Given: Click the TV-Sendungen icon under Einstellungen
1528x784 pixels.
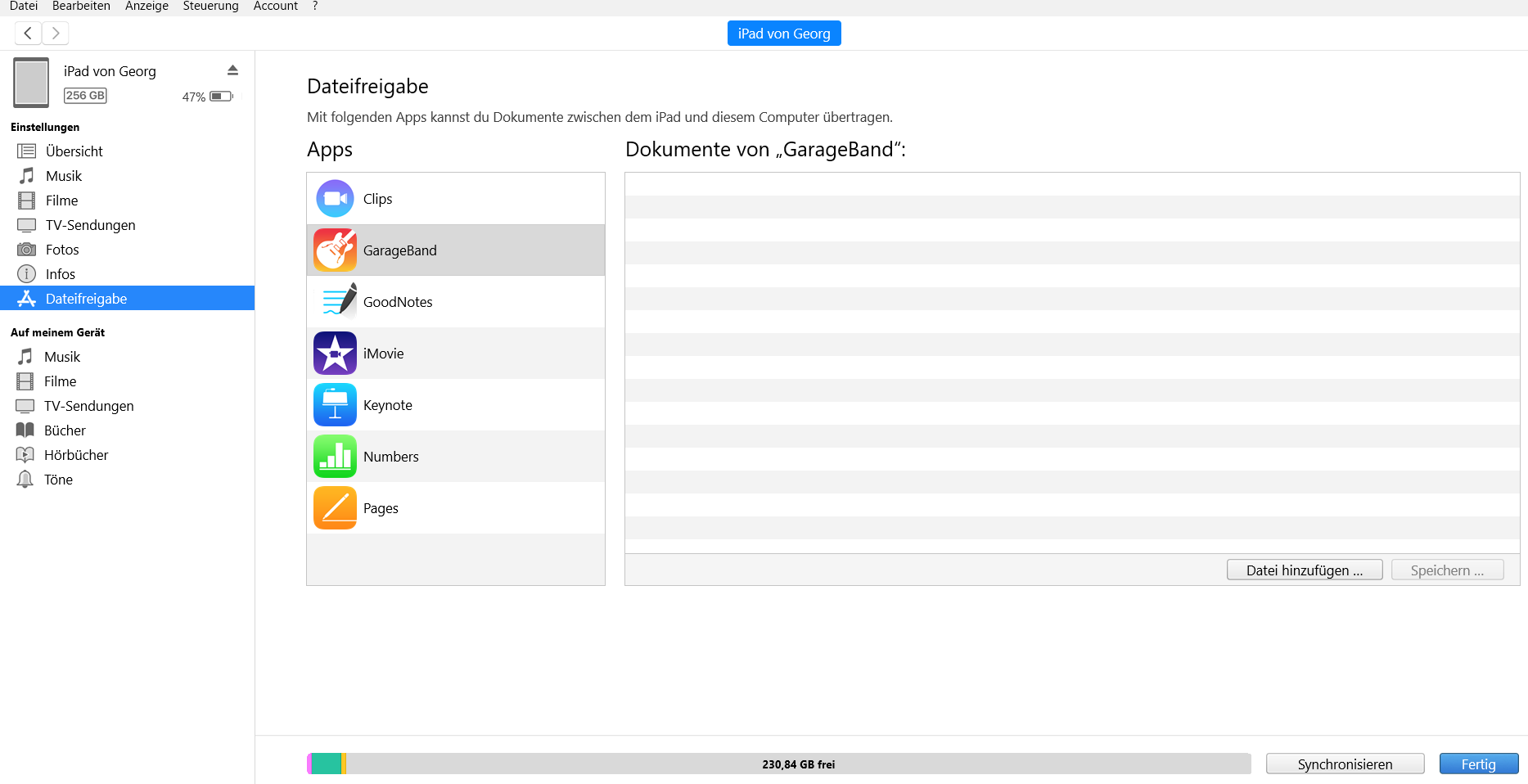Looking at the screenshot, I should click(x=27, y=225).
